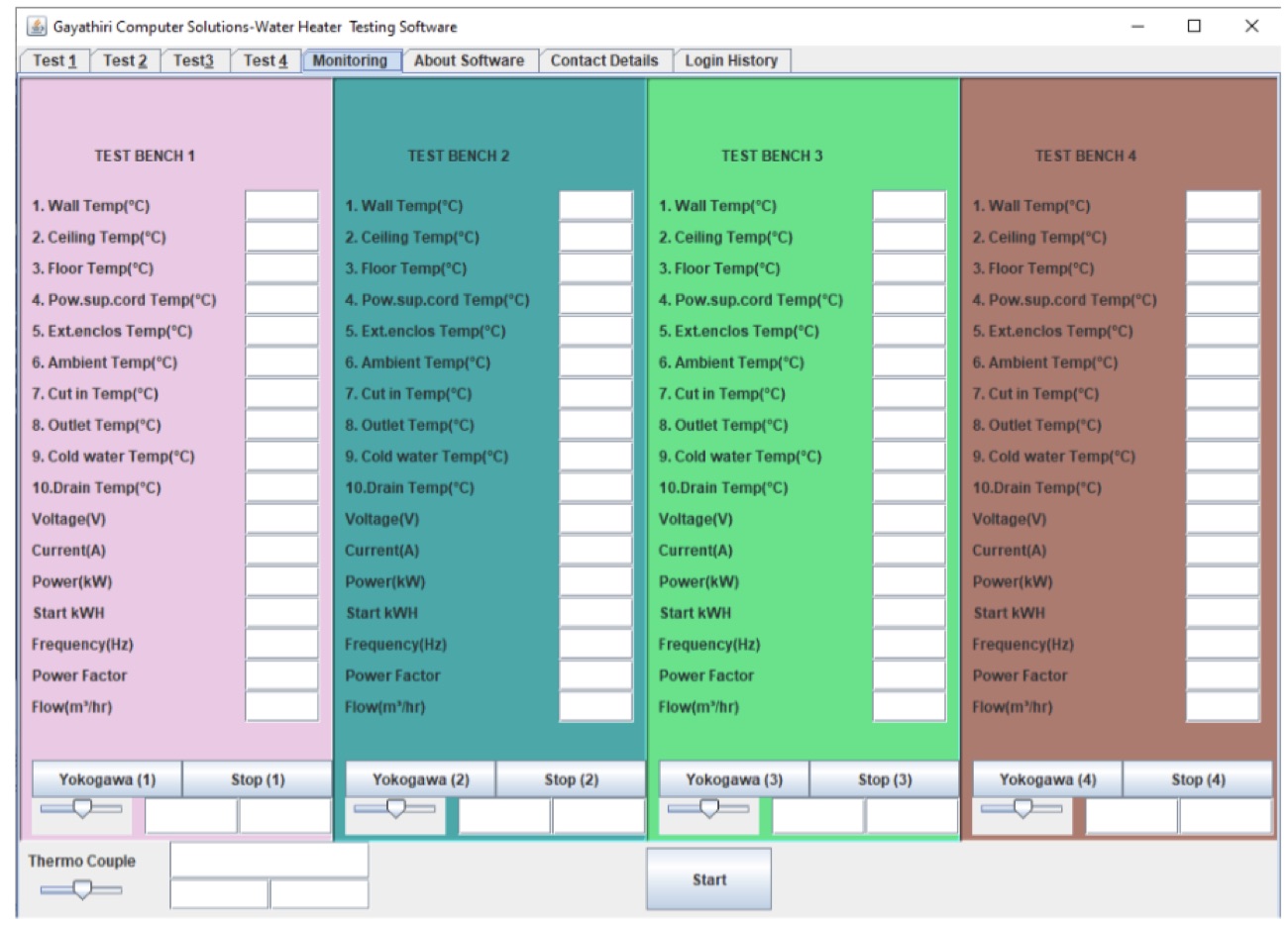Go to the Test 4 tab
Image resolution: width=1288 pixels, height=926 pixels.
[266, 60]
